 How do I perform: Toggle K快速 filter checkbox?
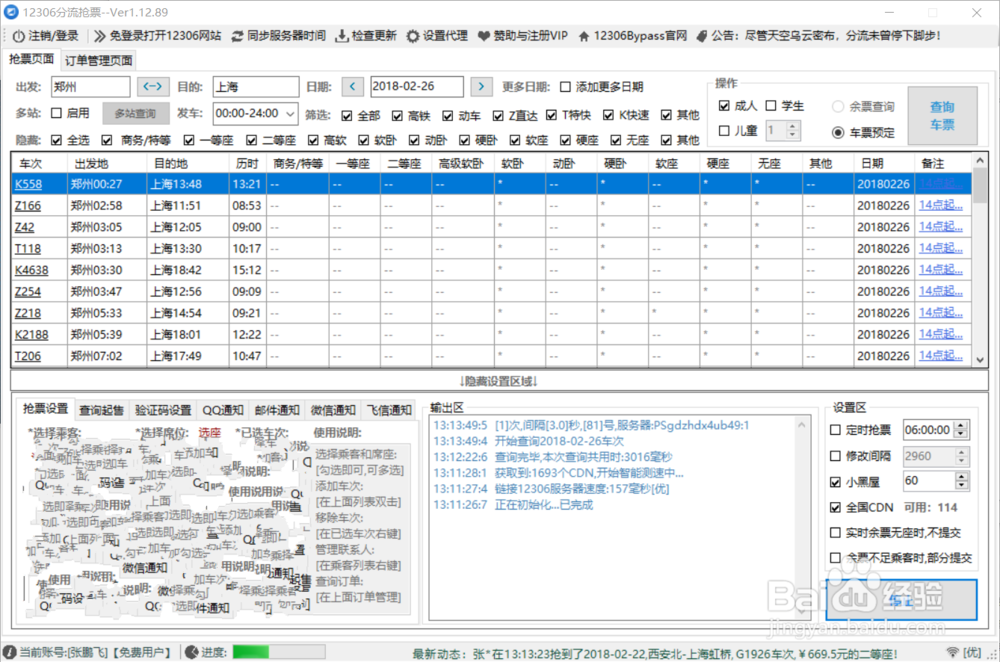[608, 115]
